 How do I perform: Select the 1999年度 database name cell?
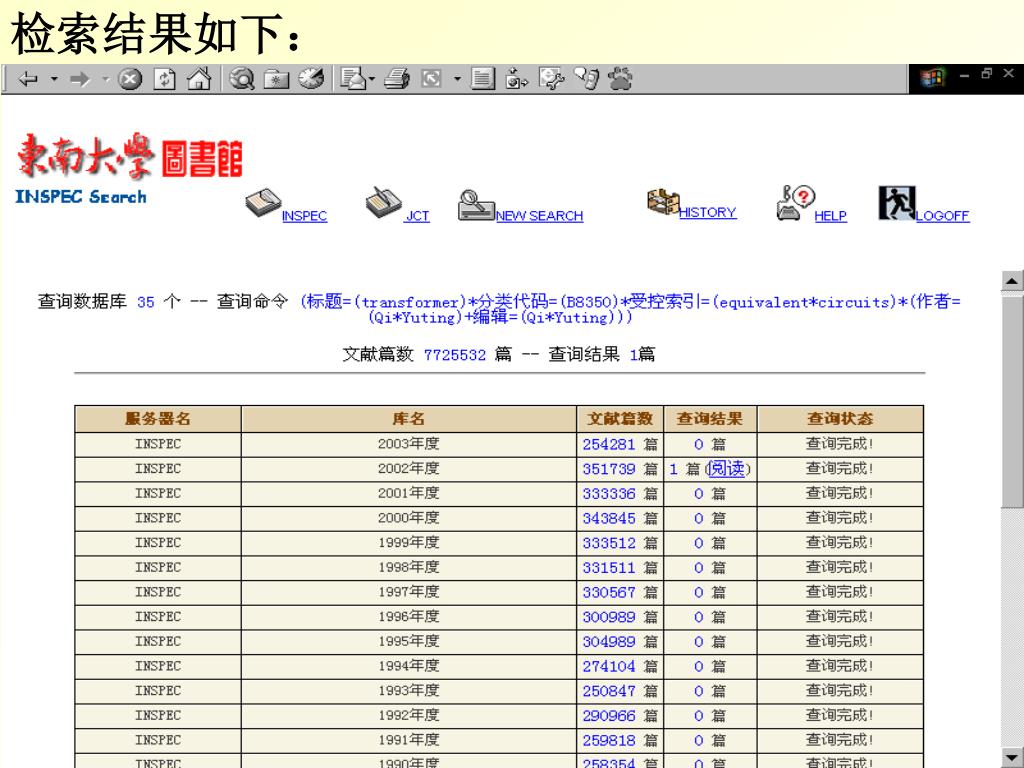tap(409, 543)
